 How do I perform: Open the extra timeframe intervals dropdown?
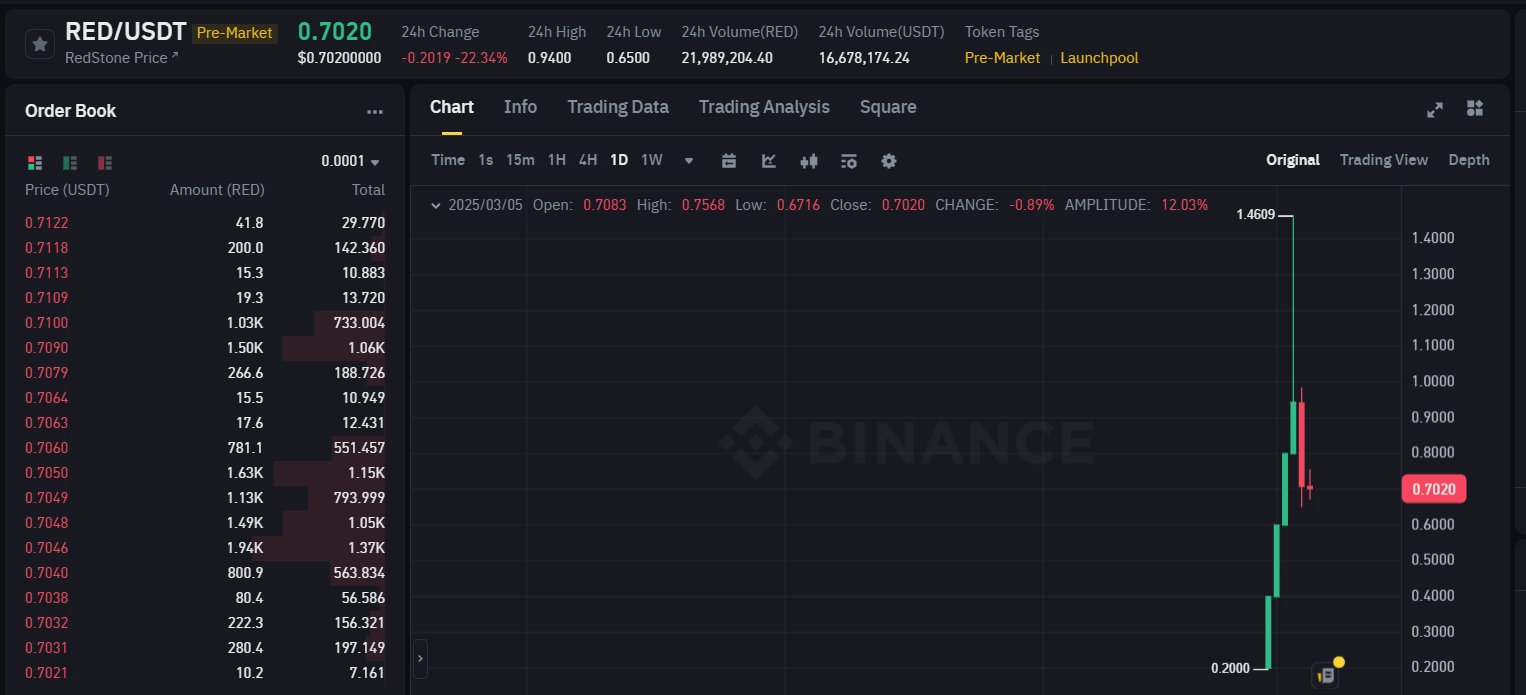point(687,160)
